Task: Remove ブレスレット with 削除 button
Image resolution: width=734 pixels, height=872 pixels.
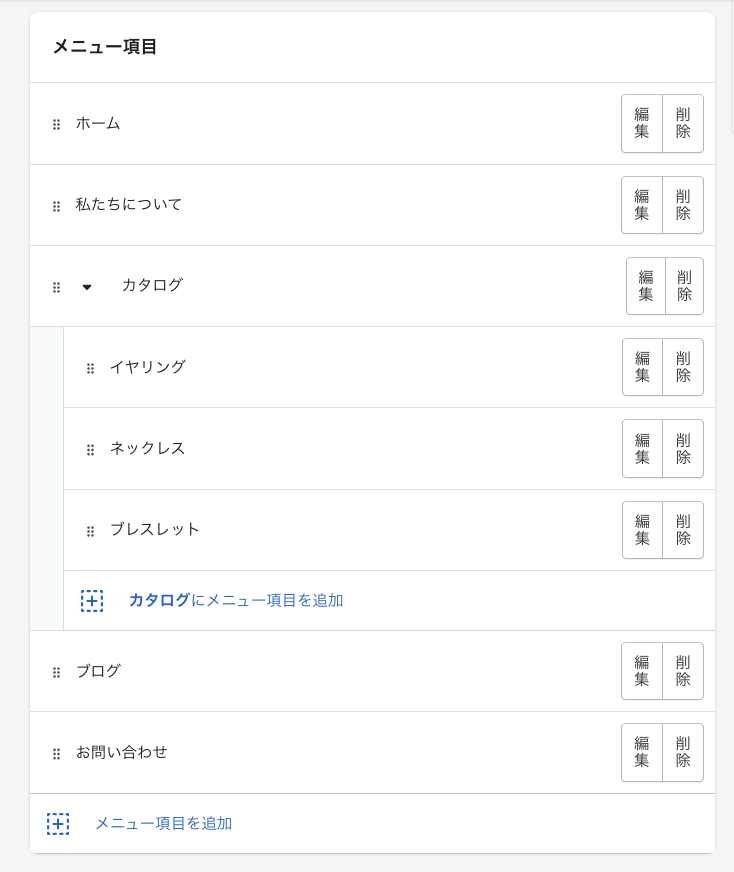Action: pyautogui.click(x=683, y=530)
